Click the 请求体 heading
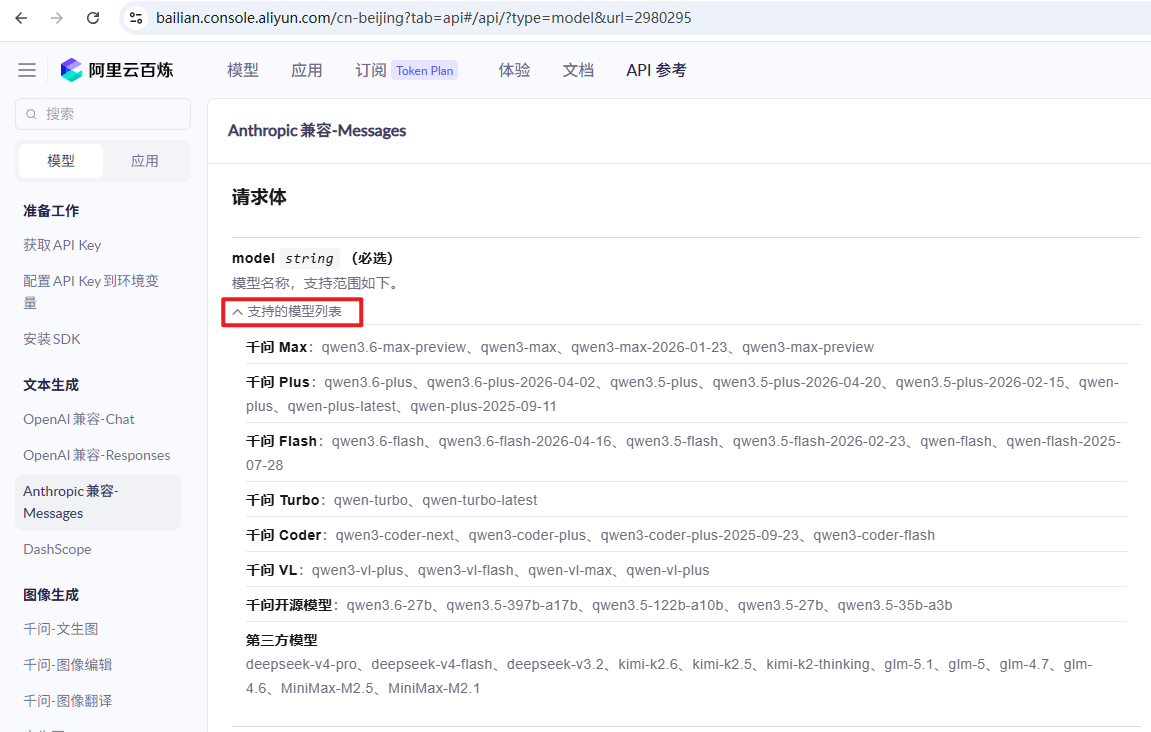Viewport: 1151px width, 732px height. point(259,197)
